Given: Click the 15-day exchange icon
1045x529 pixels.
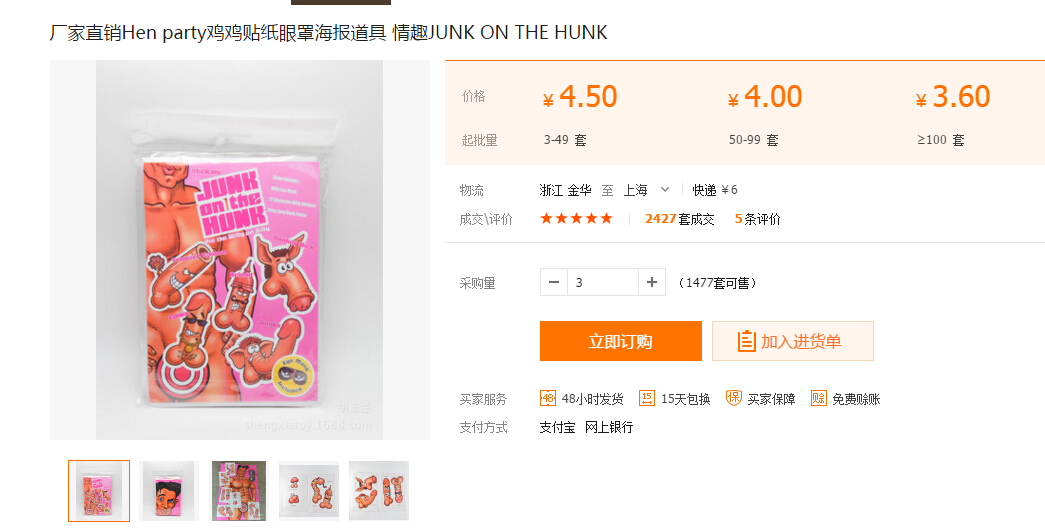Looking at the screenshot, I should (646, 398).
